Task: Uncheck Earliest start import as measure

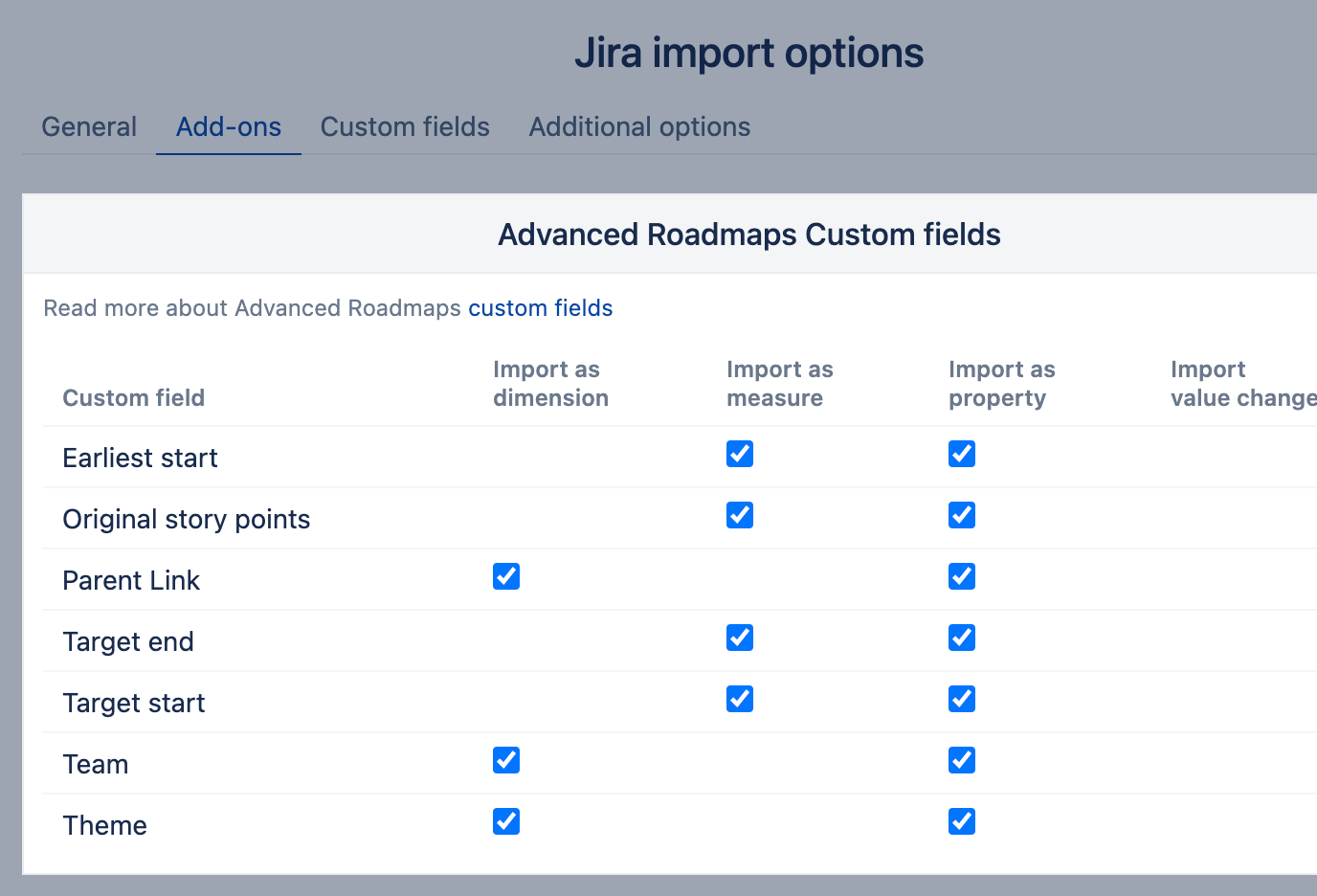Action: (740, 454)
